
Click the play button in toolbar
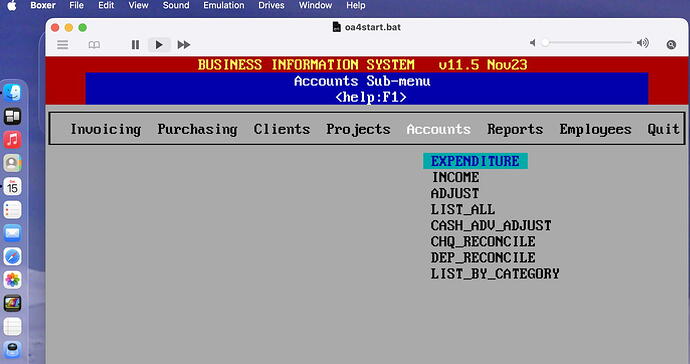(159, 45)
